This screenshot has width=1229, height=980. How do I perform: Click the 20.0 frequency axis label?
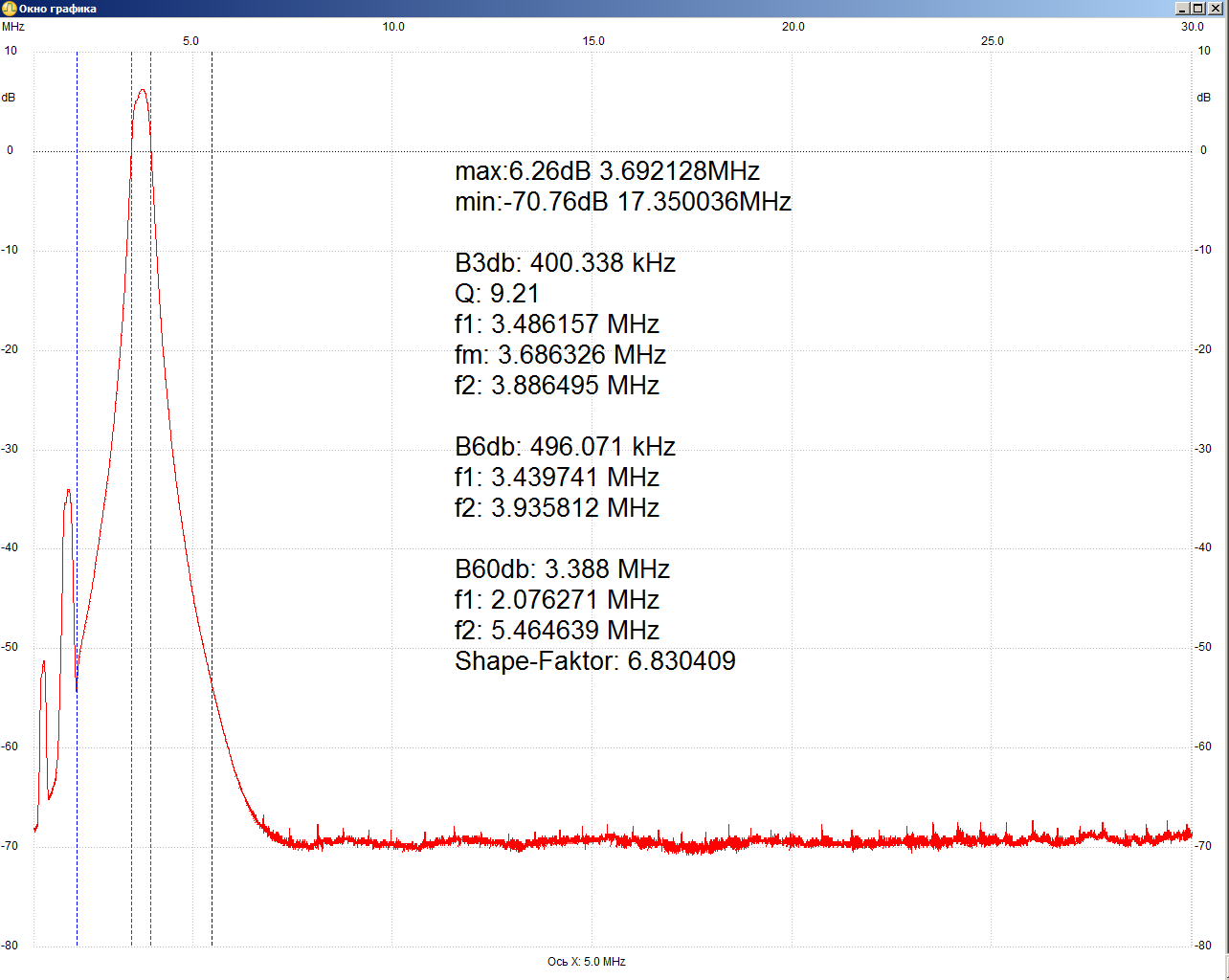coord(793,27)
